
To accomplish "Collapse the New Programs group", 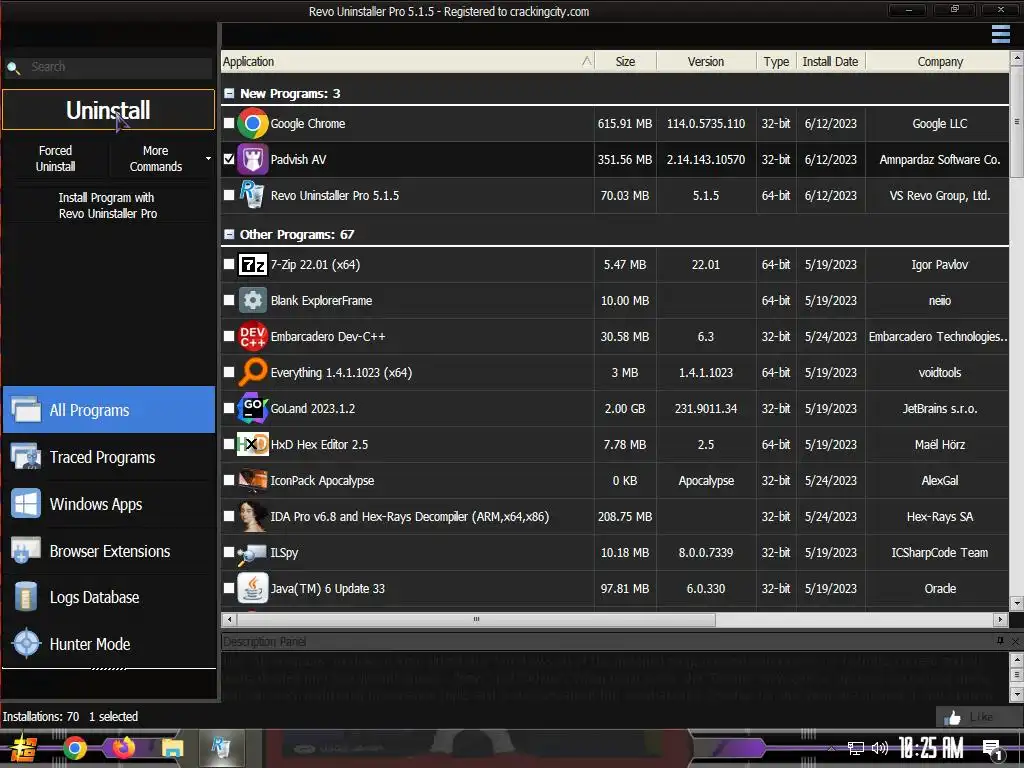I will coord(229,93).
